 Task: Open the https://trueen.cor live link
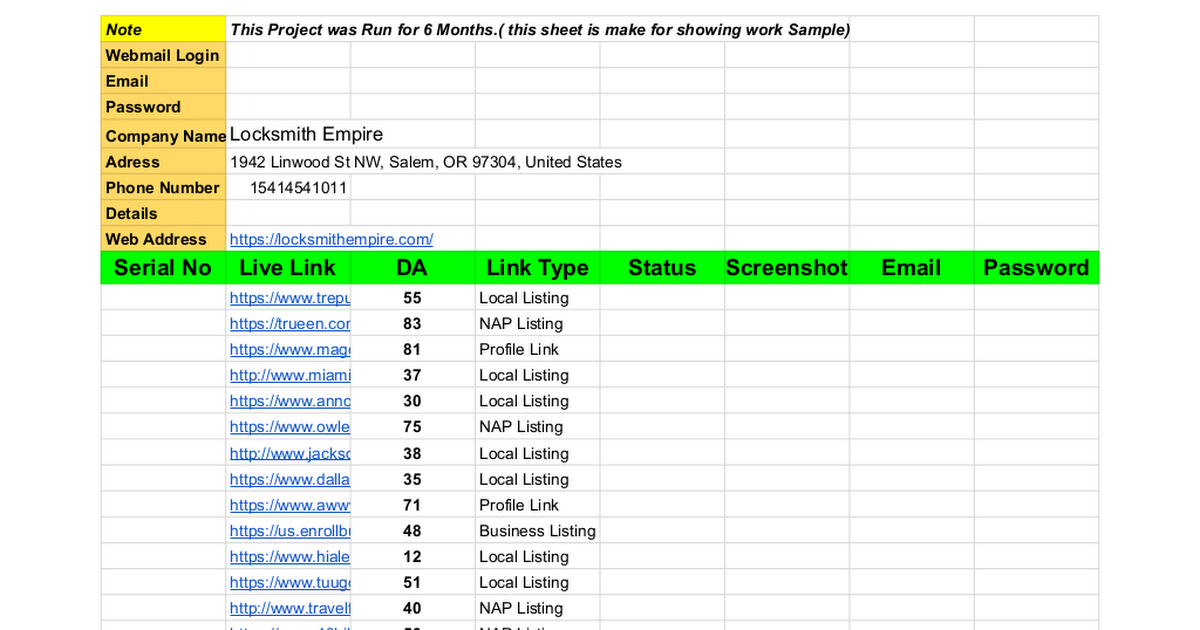click(290, 324)
